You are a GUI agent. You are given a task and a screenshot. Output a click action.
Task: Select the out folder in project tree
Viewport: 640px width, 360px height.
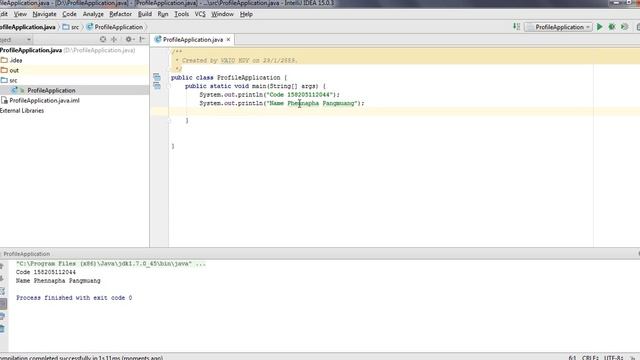coord(10,70)
